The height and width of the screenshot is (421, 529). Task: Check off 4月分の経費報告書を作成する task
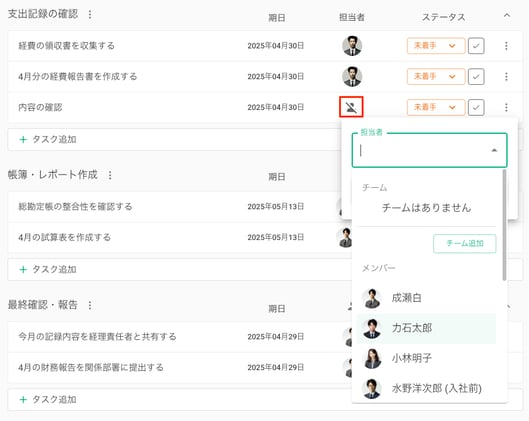coord(476,77)
